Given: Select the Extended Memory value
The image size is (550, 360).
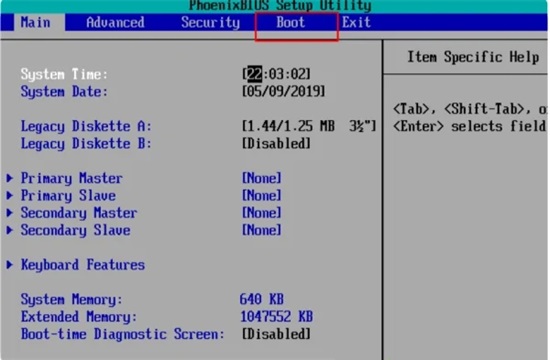Looking at the screenshot, I should [x=276, y=317].
